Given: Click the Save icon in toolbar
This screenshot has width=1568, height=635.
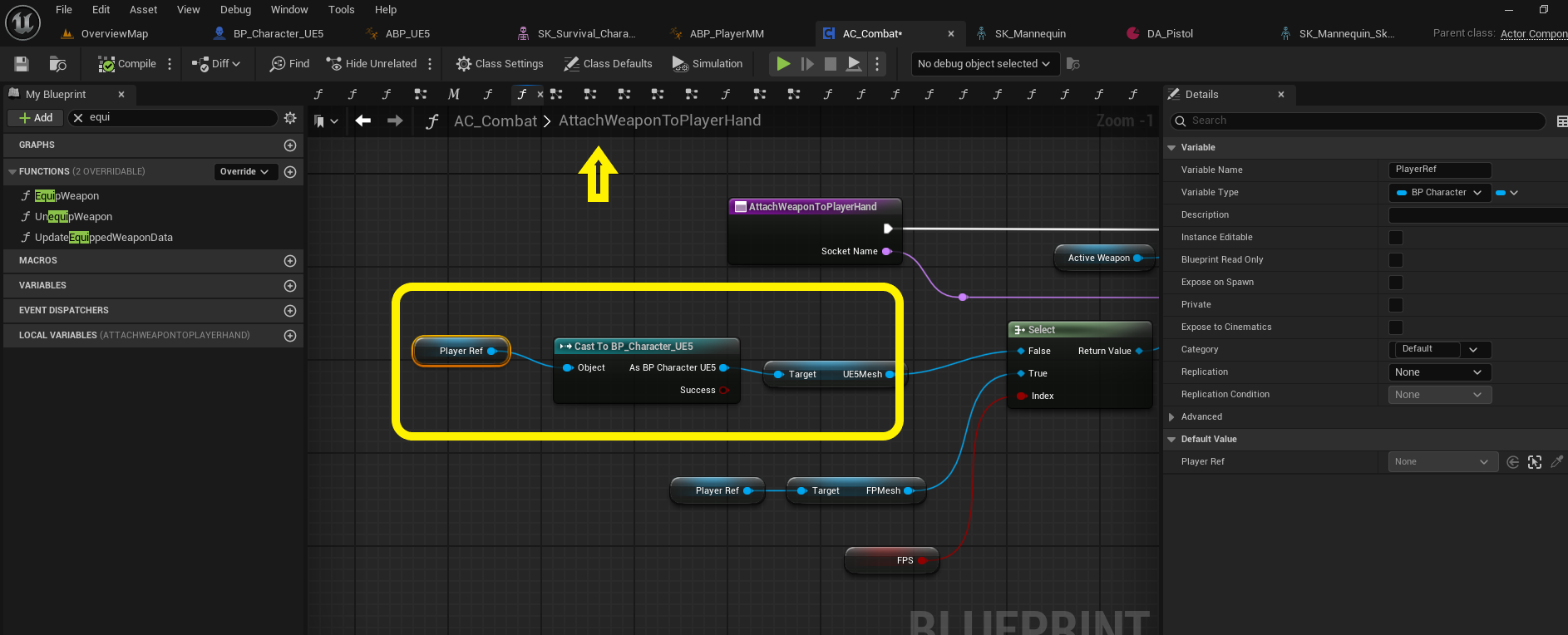Looking at the screenshot, I should [22, 64].
